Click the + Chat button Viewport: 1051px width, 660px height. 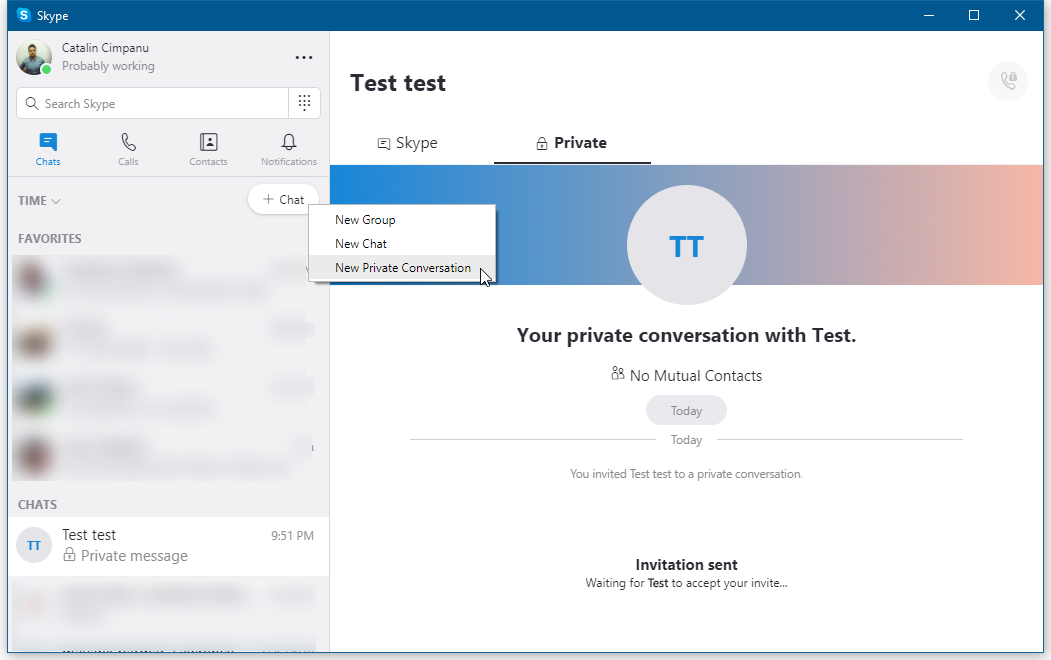[284, 200]
